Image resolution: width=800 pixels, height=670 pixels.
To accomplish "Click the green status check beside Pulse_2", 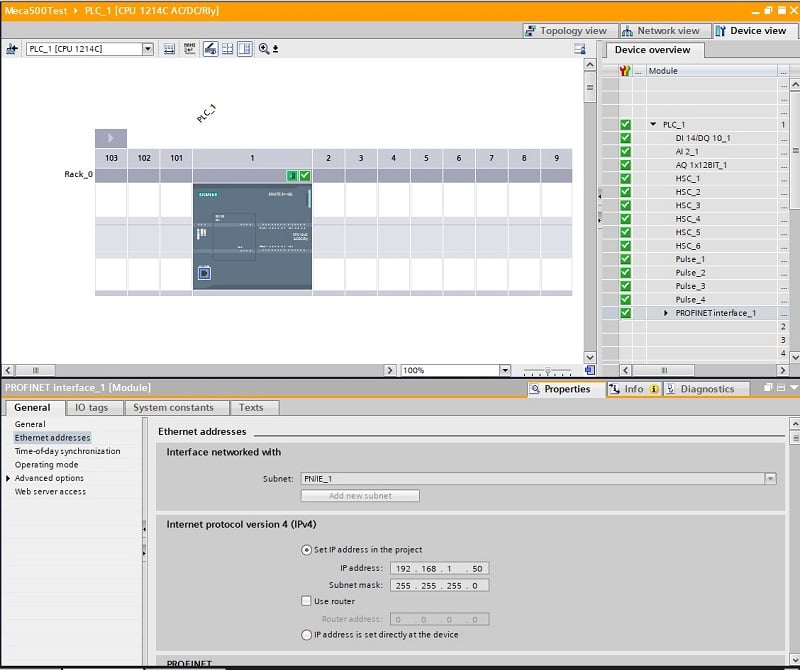I will [626, 272].
